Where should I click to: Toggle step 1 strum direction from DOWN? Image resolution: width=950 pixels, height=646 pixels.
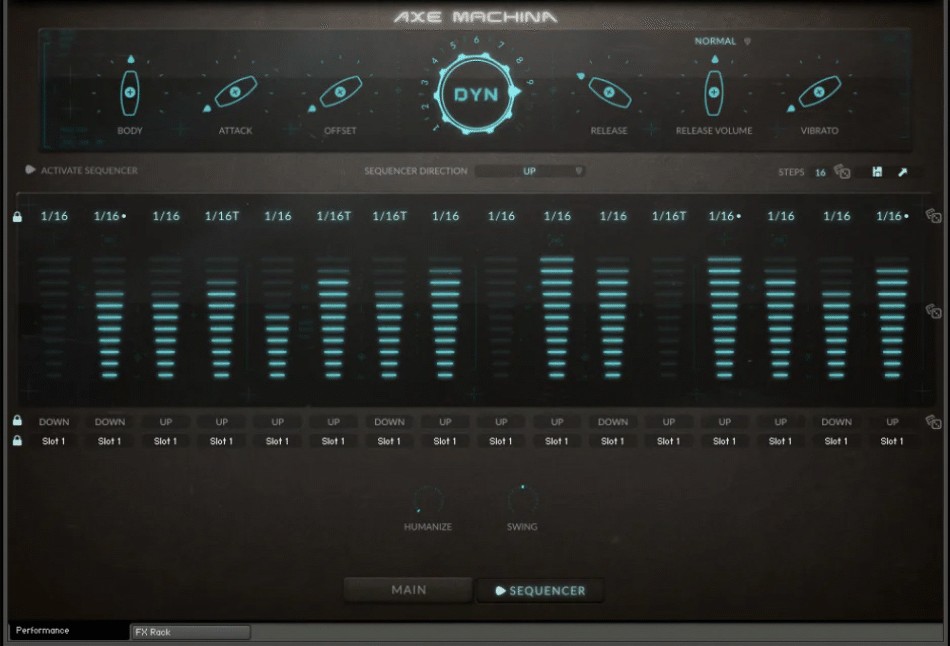point(54,422)
